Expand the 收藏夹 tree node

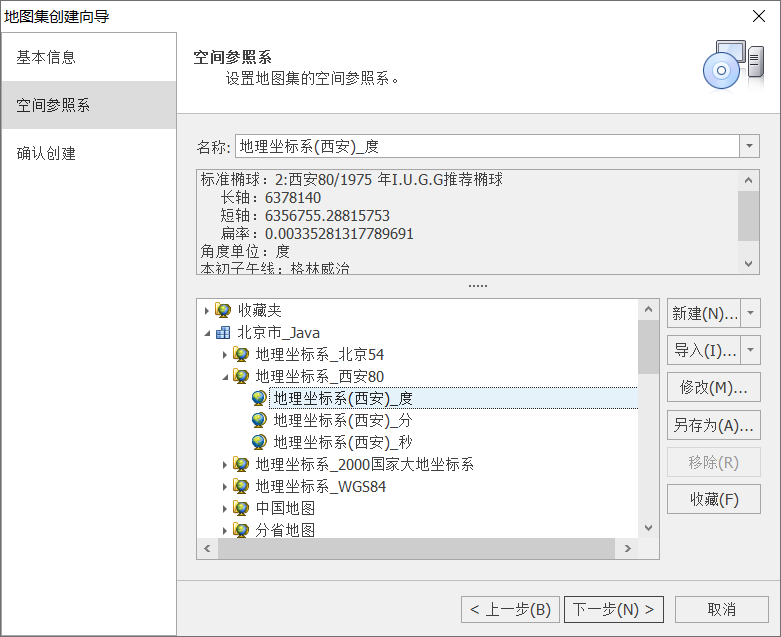[x=207, y=311]
